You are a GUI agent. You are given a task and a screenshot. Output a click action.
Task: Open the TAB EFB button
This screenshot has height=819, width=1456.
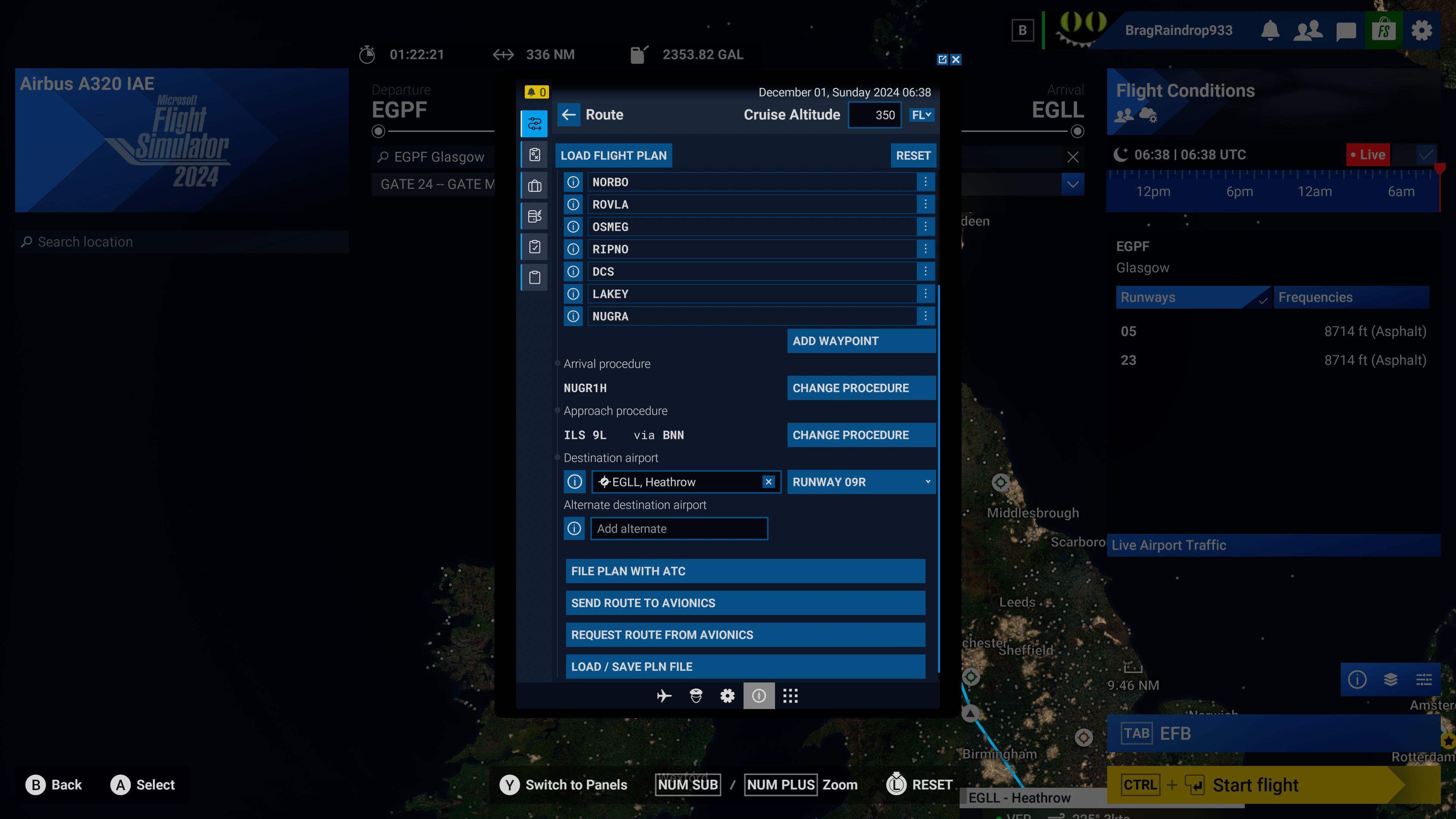click(1274, 733)
